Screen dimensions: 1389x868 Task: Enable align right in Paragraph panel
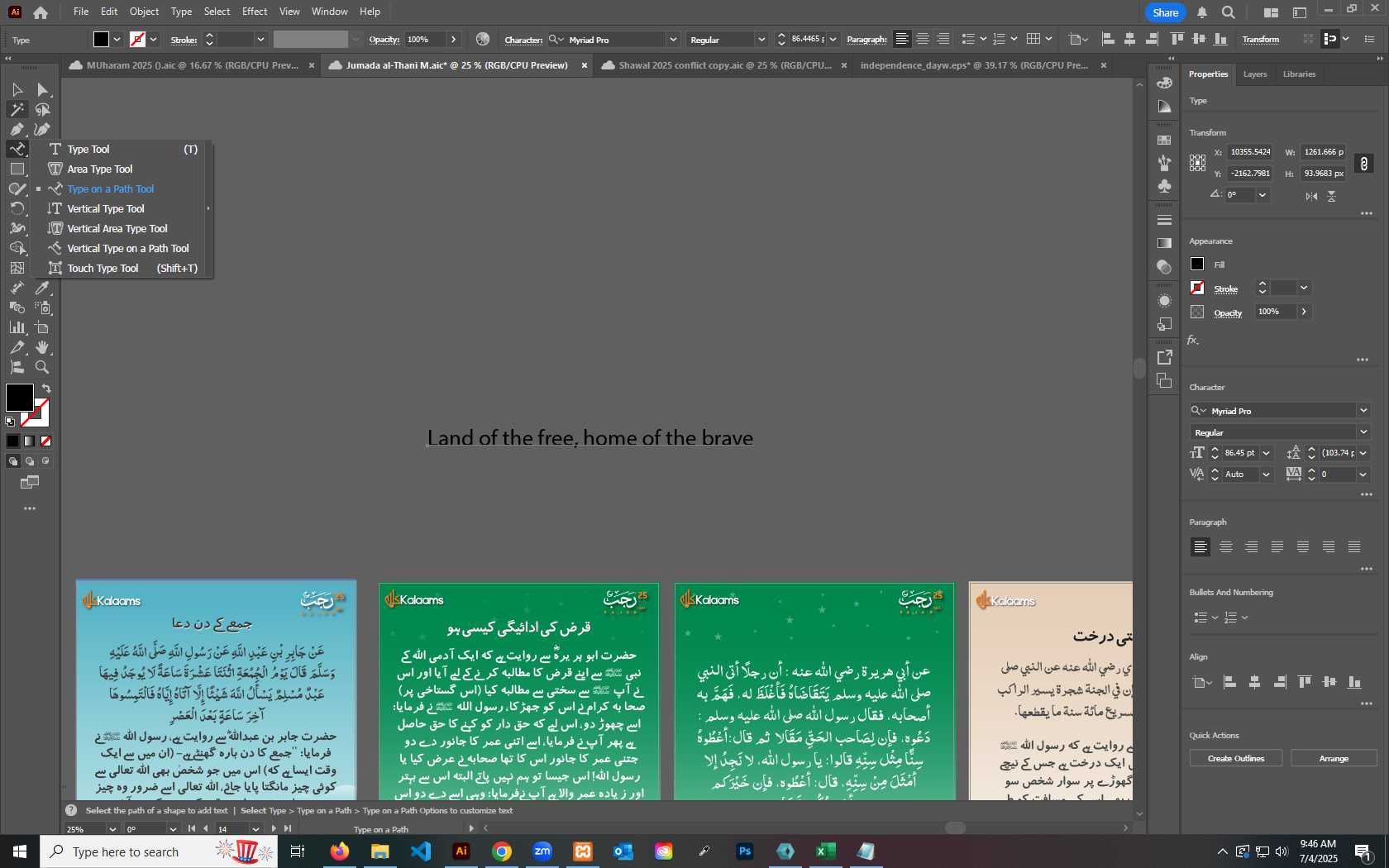[1252, 546]
